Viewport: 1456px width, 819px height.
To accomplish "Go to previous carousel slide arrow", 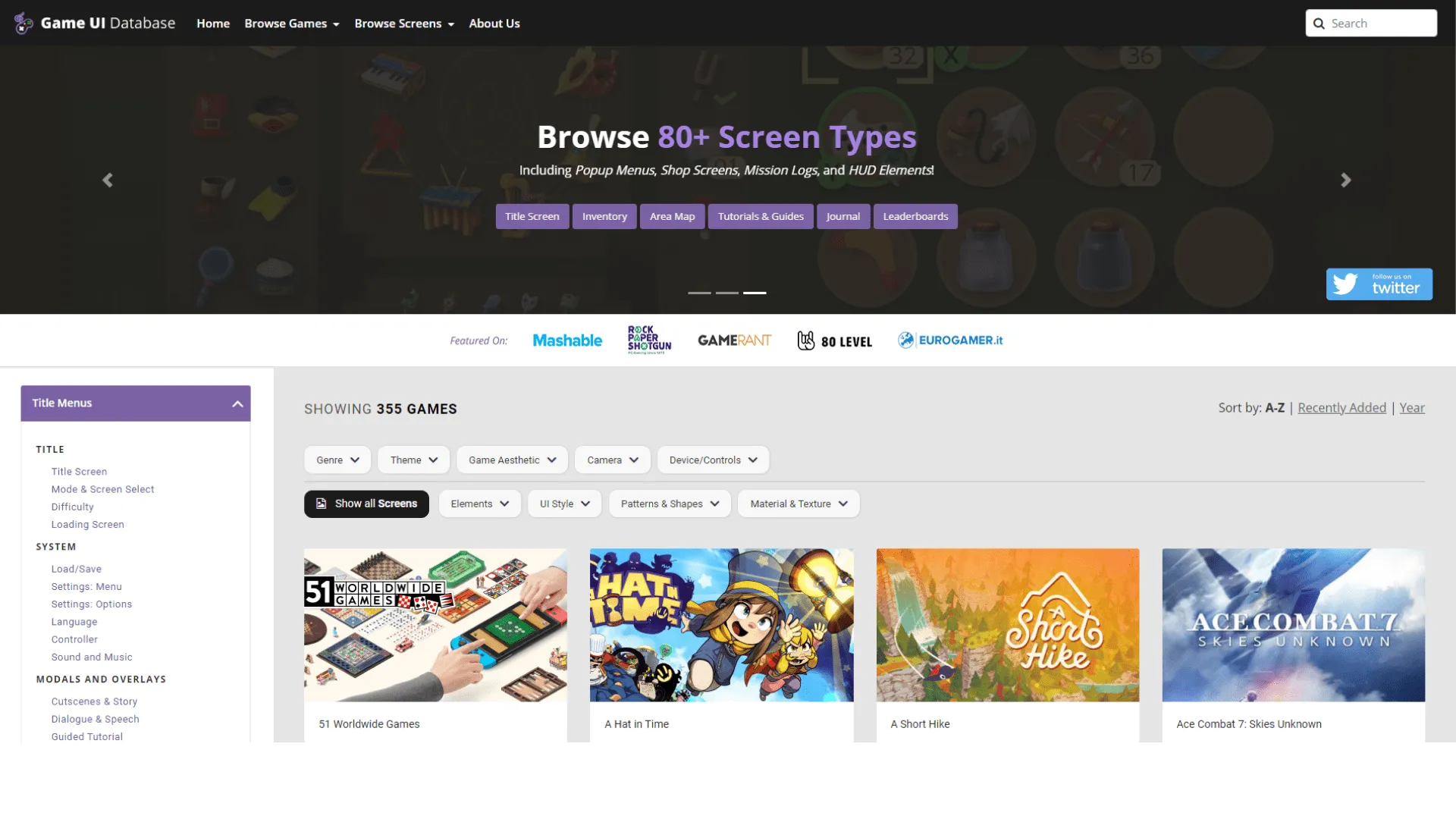I will point(108,180).
